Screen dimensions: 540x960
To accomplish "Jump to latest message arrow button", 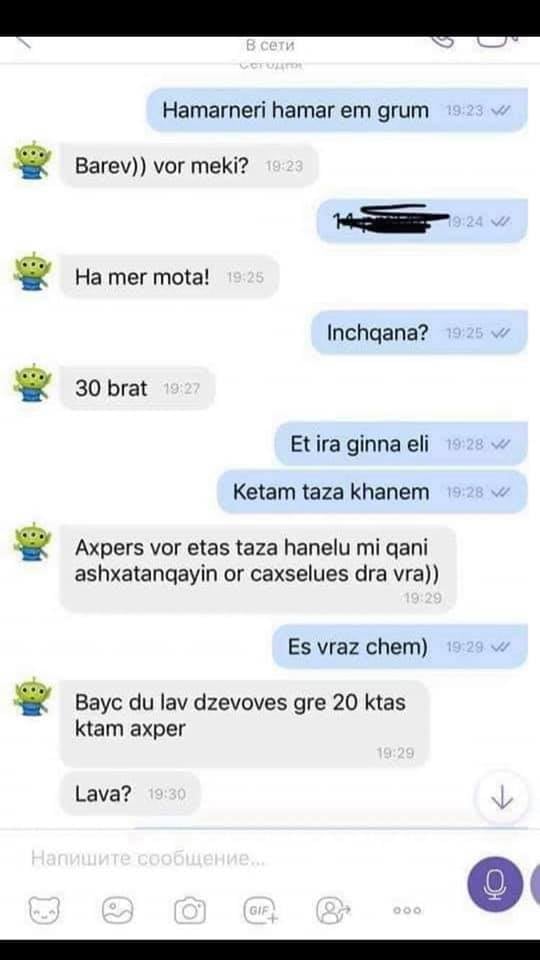I will click(x=502, y=798).
